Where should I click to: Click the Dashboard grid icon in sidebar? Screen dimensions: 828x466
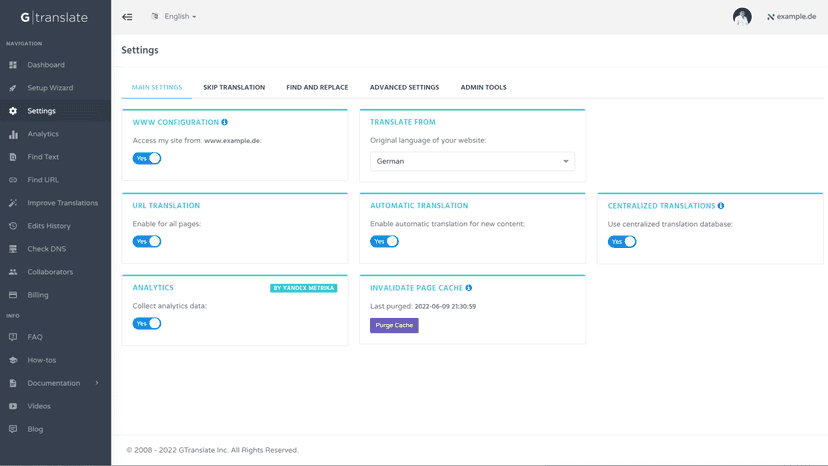pos(13,65)
